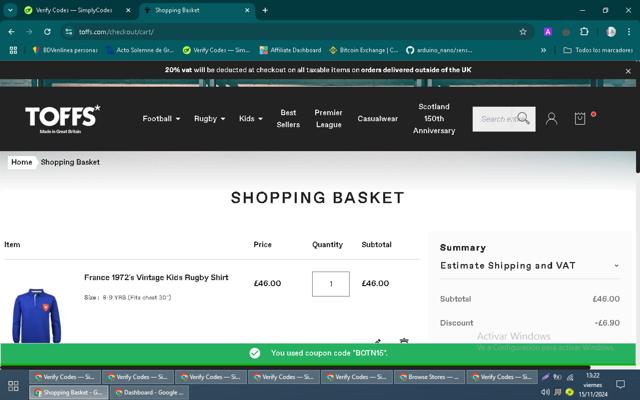
Task: Dismiss the 20% VAT banner
Action: (x=628, y=71)
